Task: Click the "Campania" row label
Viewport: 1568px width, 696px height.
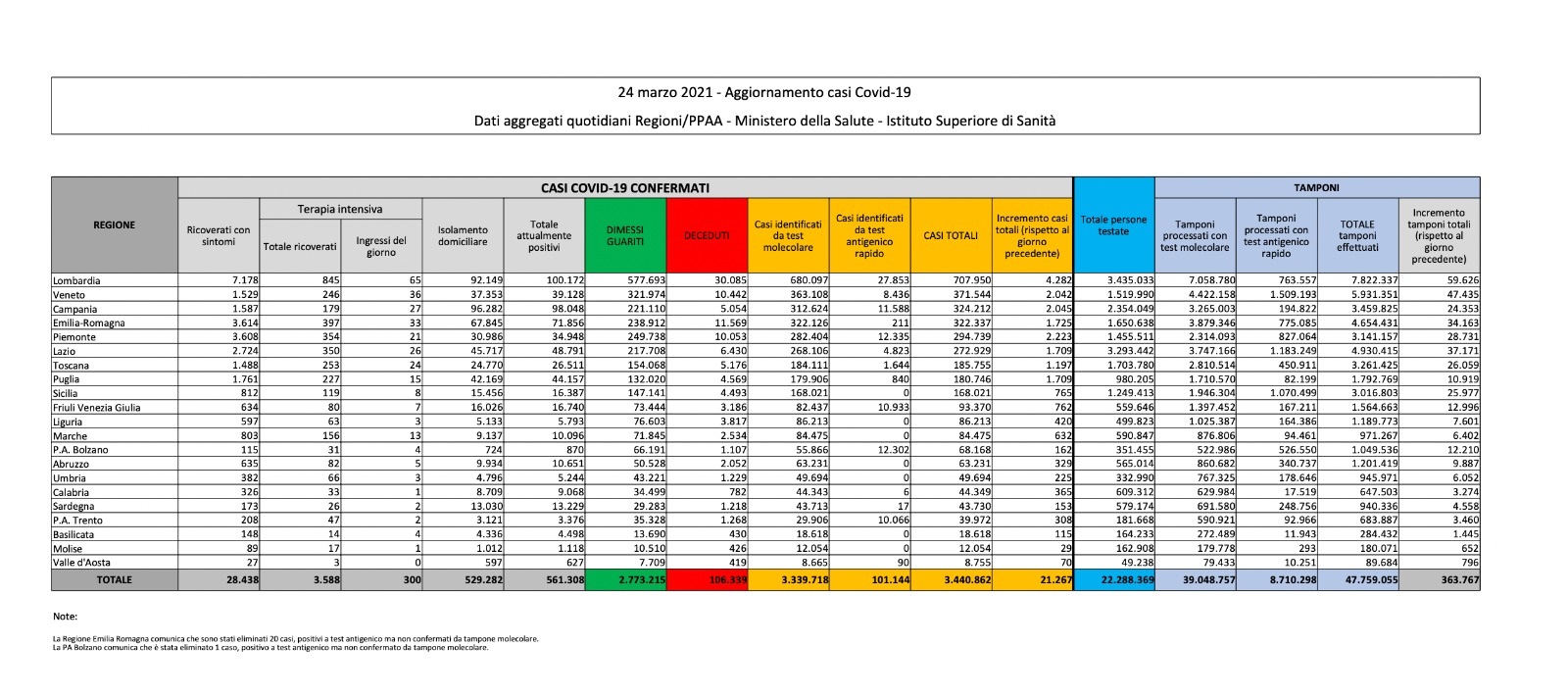Action: [74, 309]
